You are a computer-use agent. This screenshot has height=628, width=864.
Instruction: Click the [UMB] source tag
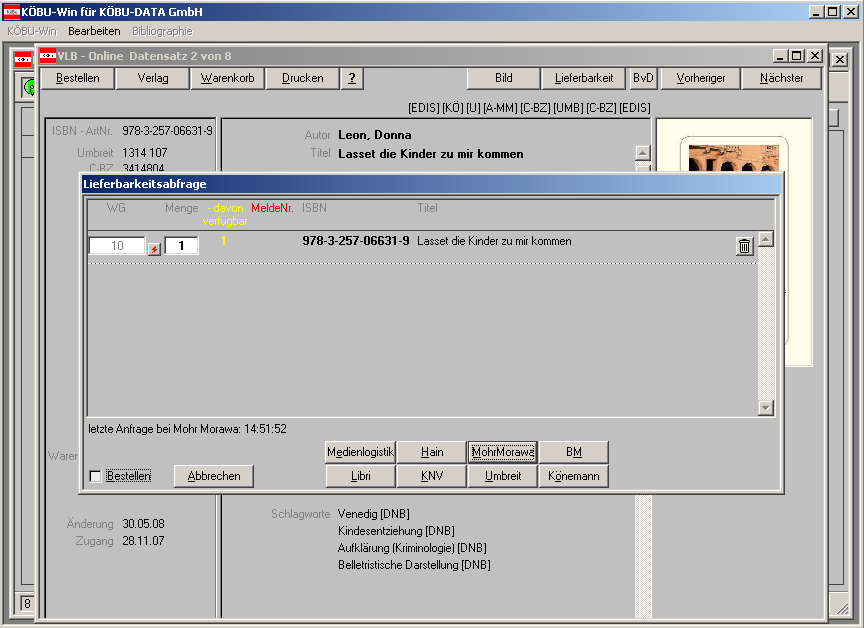(x=568, y=108)
